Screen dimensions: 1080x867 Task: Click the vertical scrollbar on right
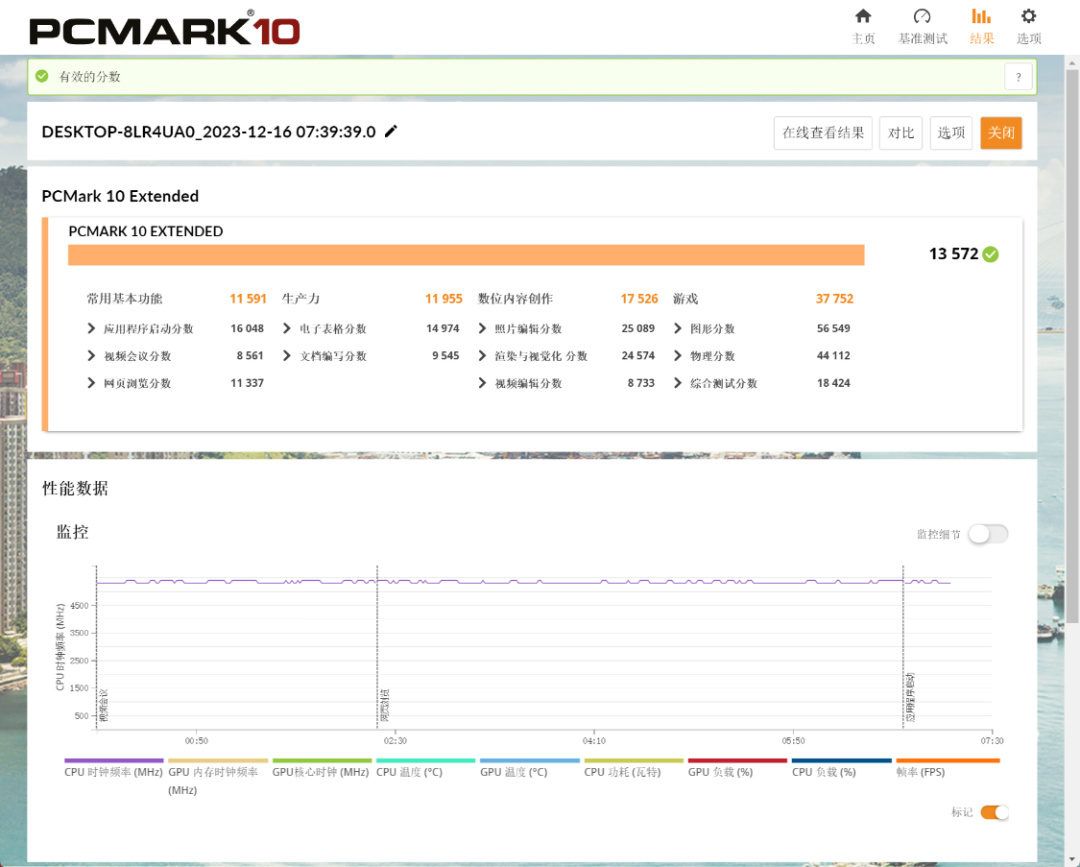pos(1072,344)
